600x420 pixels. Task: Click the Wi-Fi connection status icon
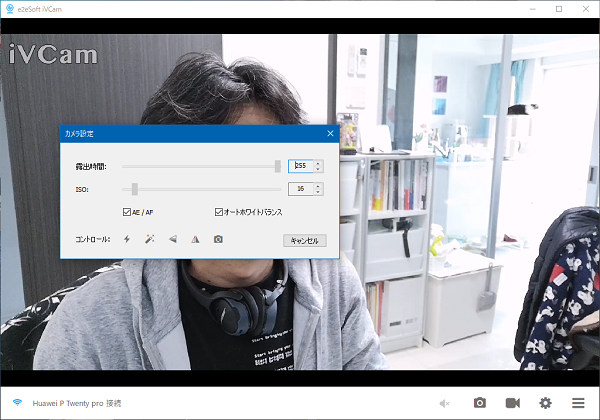[x=17, y=402]
